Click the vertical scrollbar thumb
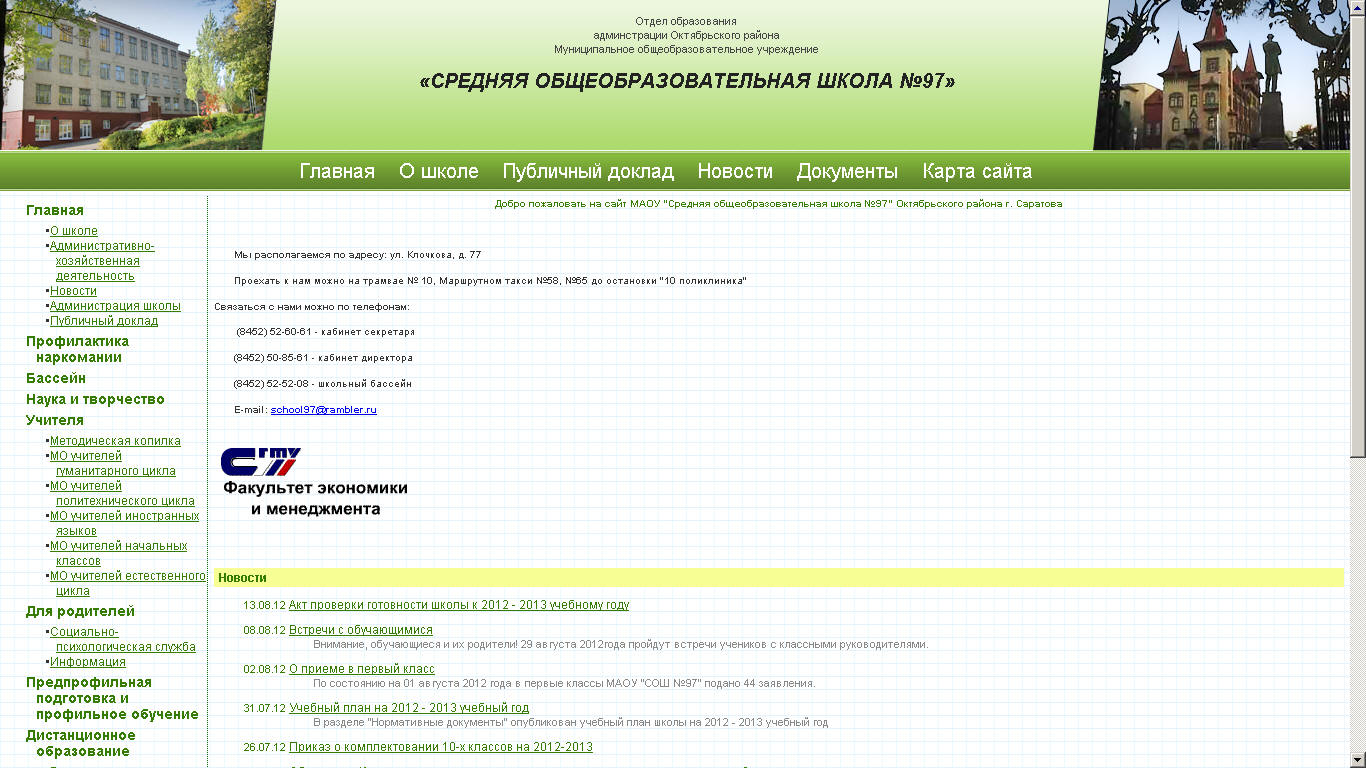 click(x=1358, y=235)
